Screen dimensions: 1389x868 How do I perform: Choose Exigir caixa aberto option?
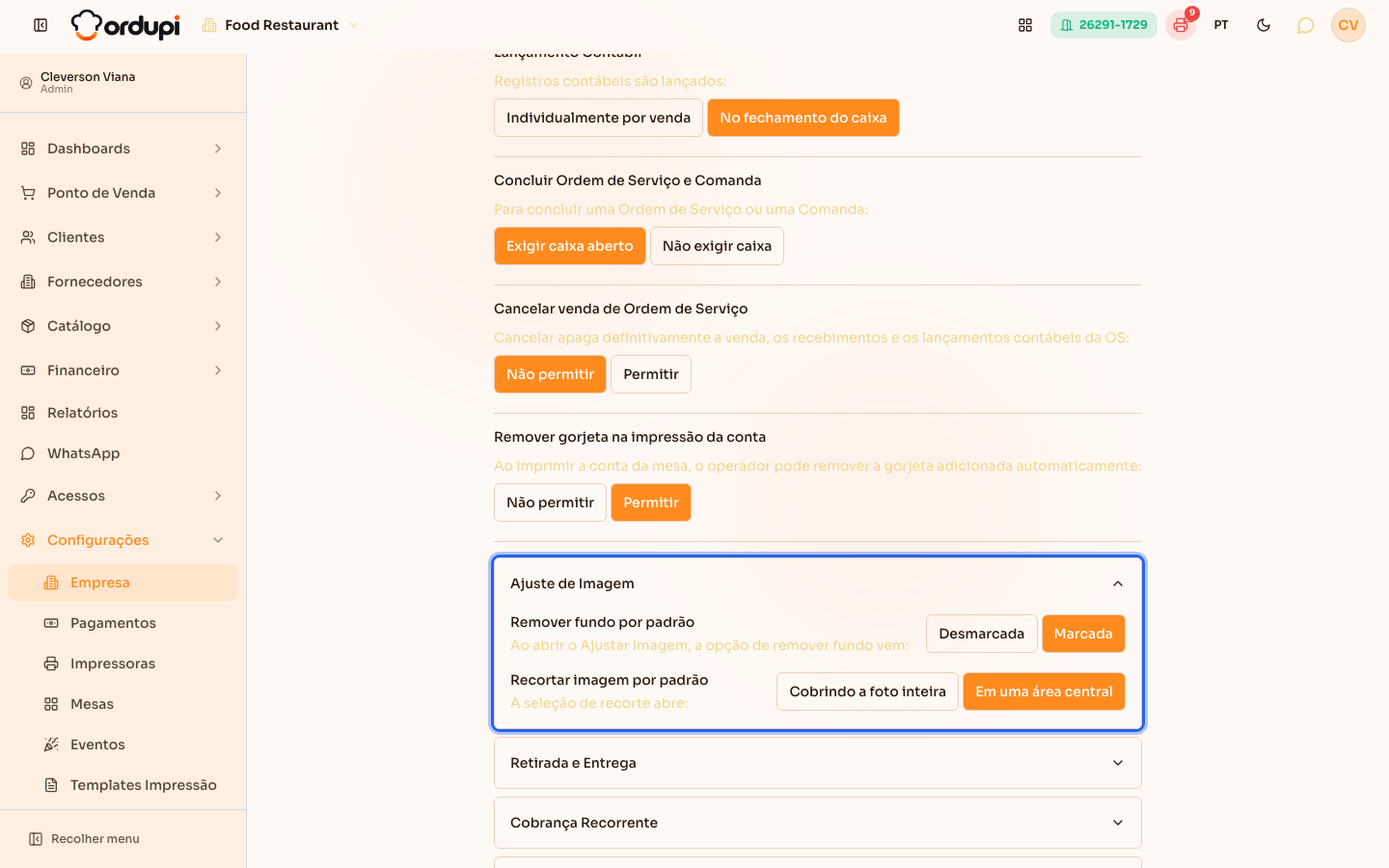tap(569, 246)
